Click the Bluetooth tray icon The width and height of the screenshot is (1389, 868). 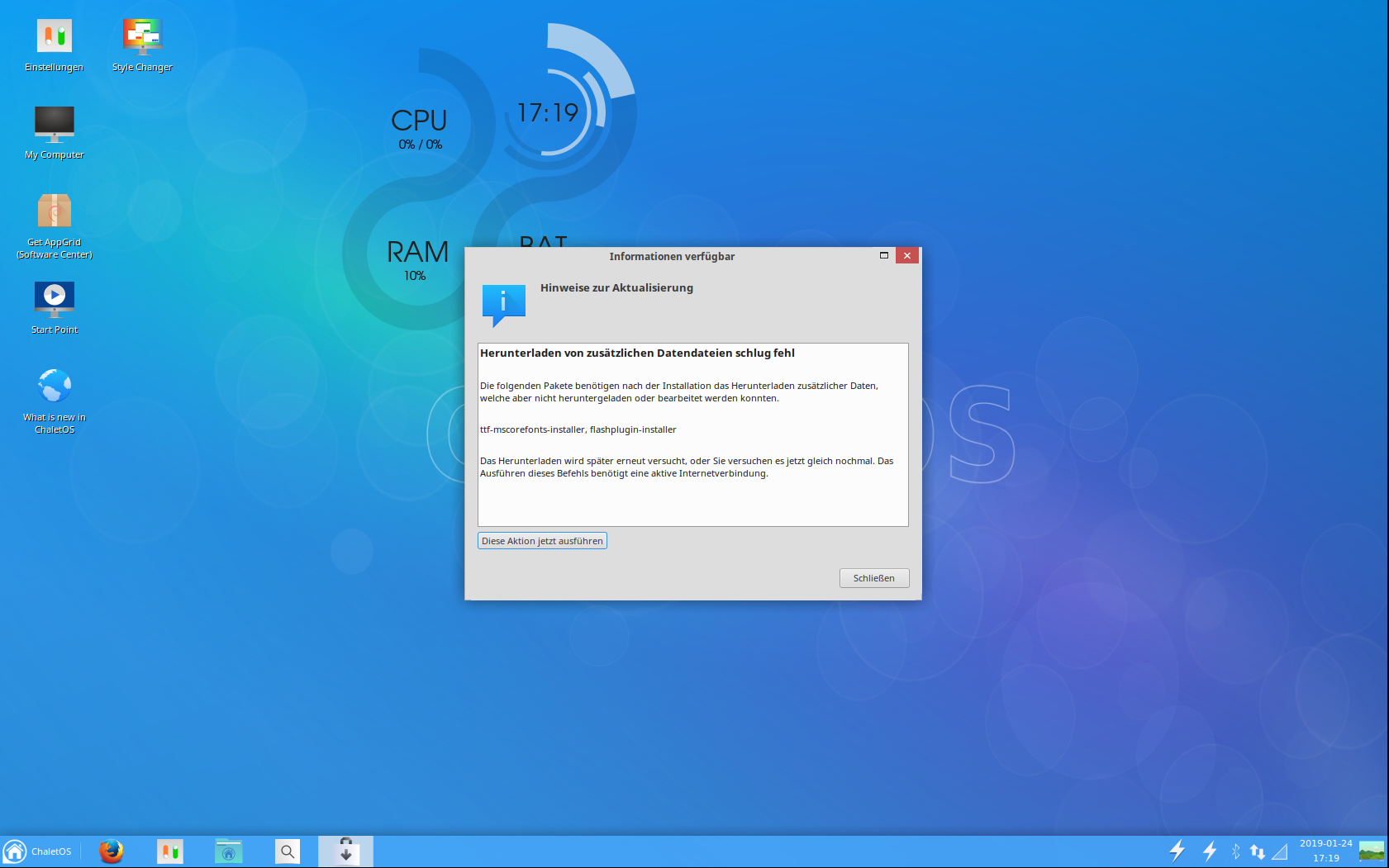pyautogui.click(x=1235, y=851)
